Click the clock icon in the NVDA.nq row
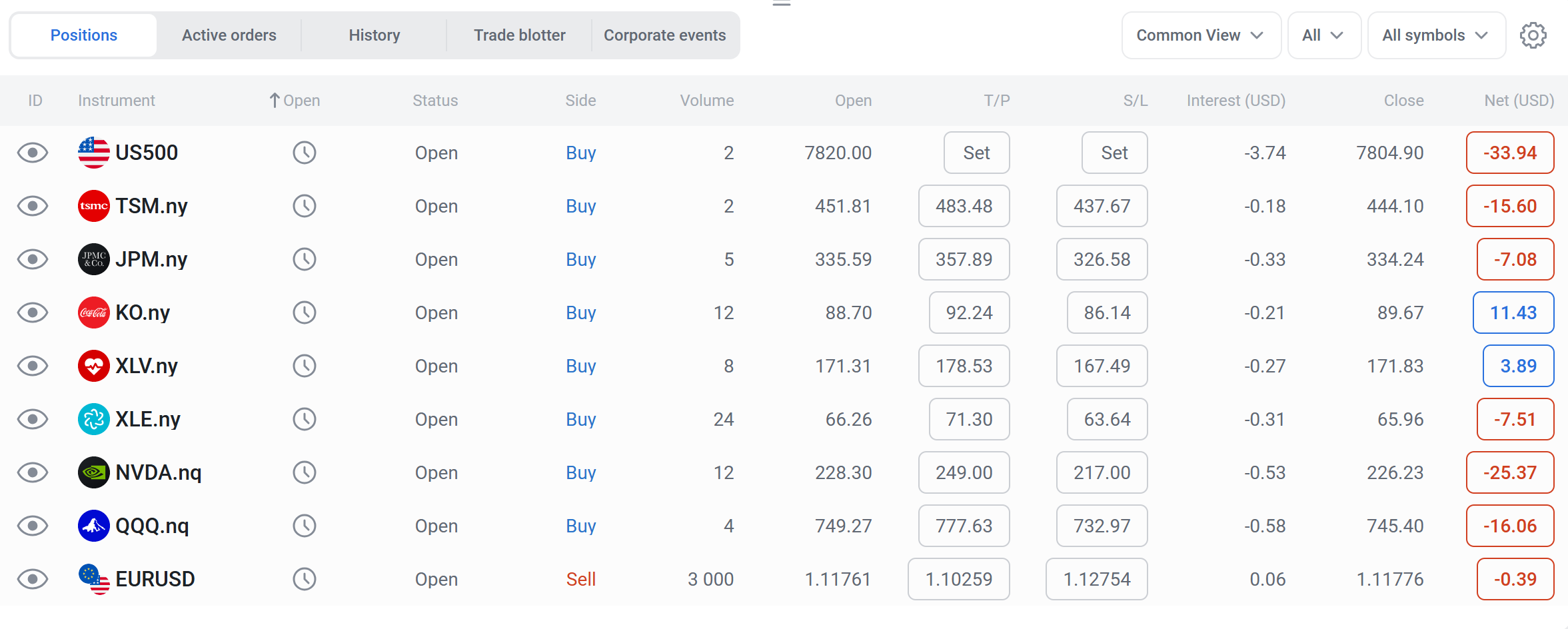The image size is (1568, 629). (x=305, y=472)
